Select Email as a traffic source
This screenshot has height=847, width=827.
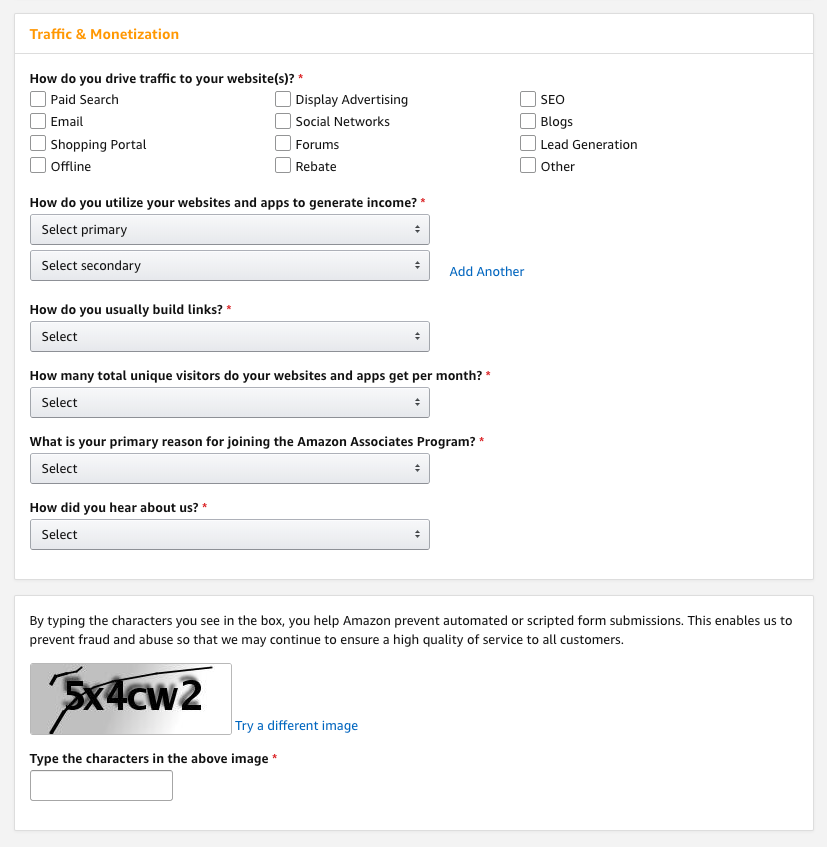(x=38, y=121)
